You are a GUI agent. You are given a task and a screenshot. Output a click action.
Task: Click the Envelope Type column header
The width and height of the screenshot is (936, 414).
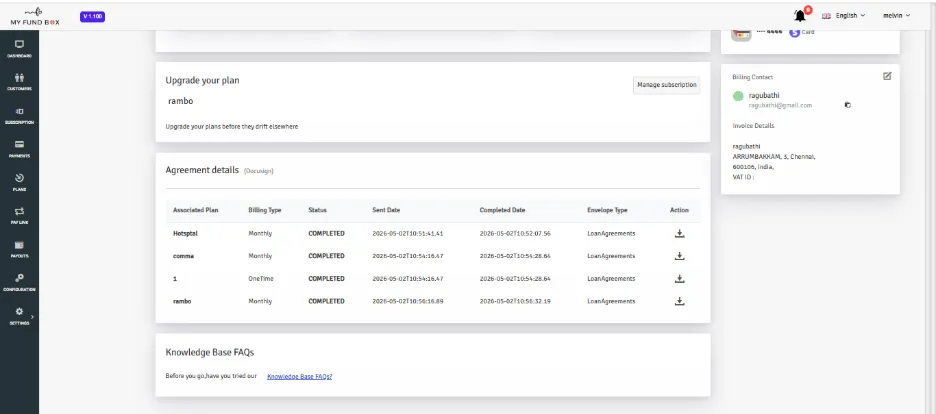coord(607,211)
